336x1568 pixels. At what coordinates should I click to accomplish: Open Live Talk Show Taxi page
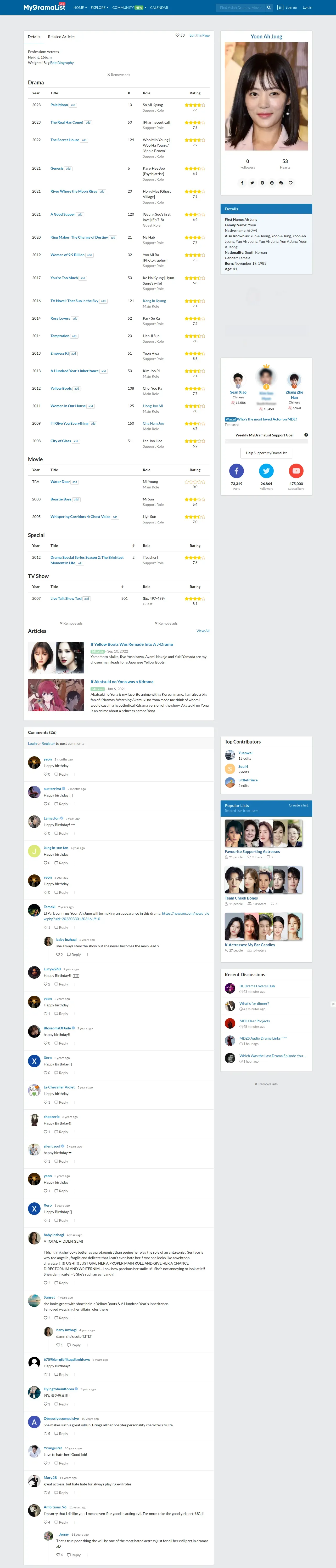click(66, 598)
